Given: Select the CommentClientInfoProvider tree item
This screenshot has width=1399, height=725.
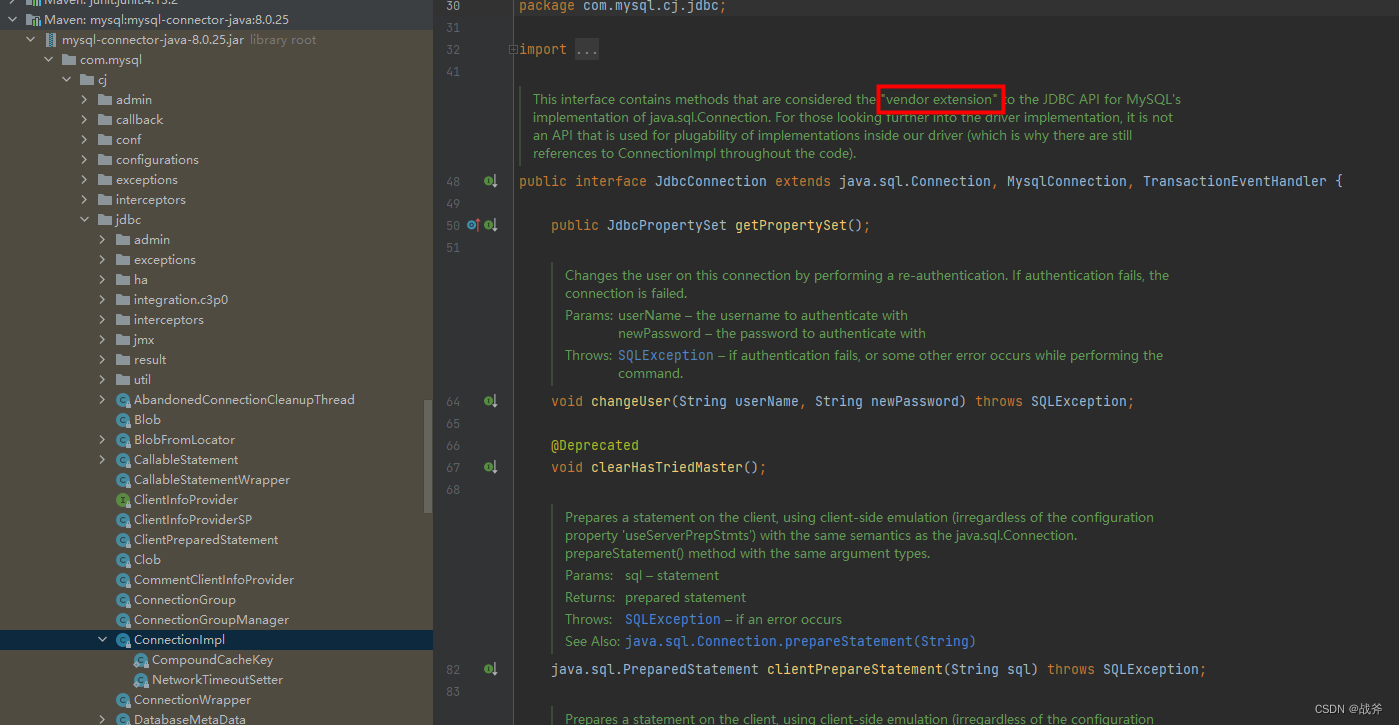Looking at the screenshot, I should click(214, 580).
